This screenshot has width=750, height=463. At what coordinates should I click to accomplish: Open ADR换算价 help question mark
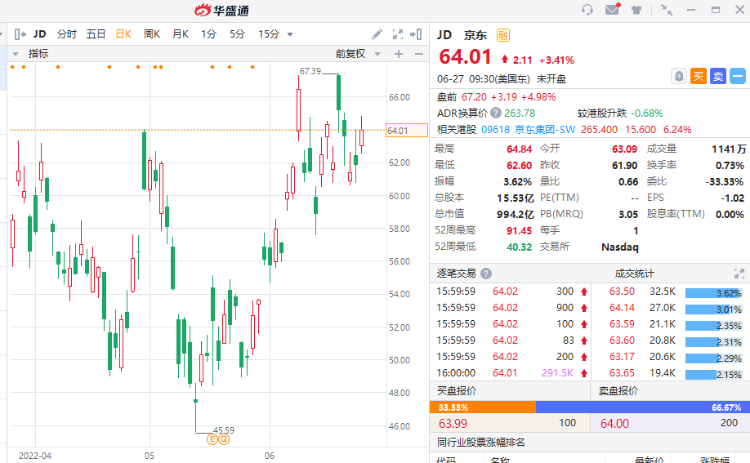pos(496,113)
